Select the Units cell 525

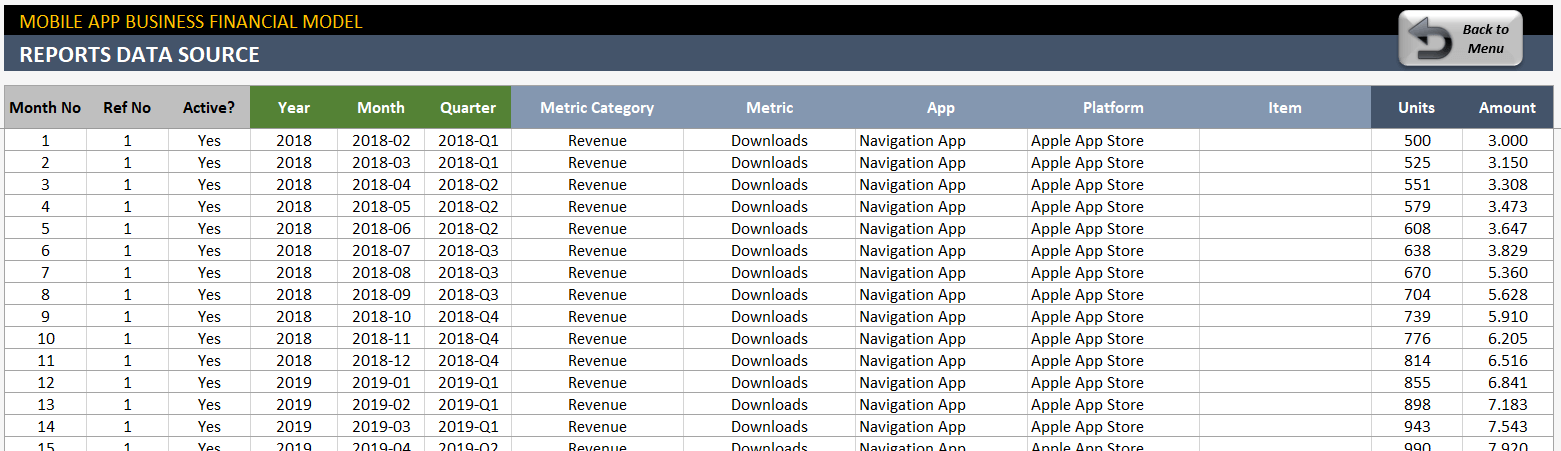tap(1417, 163)
